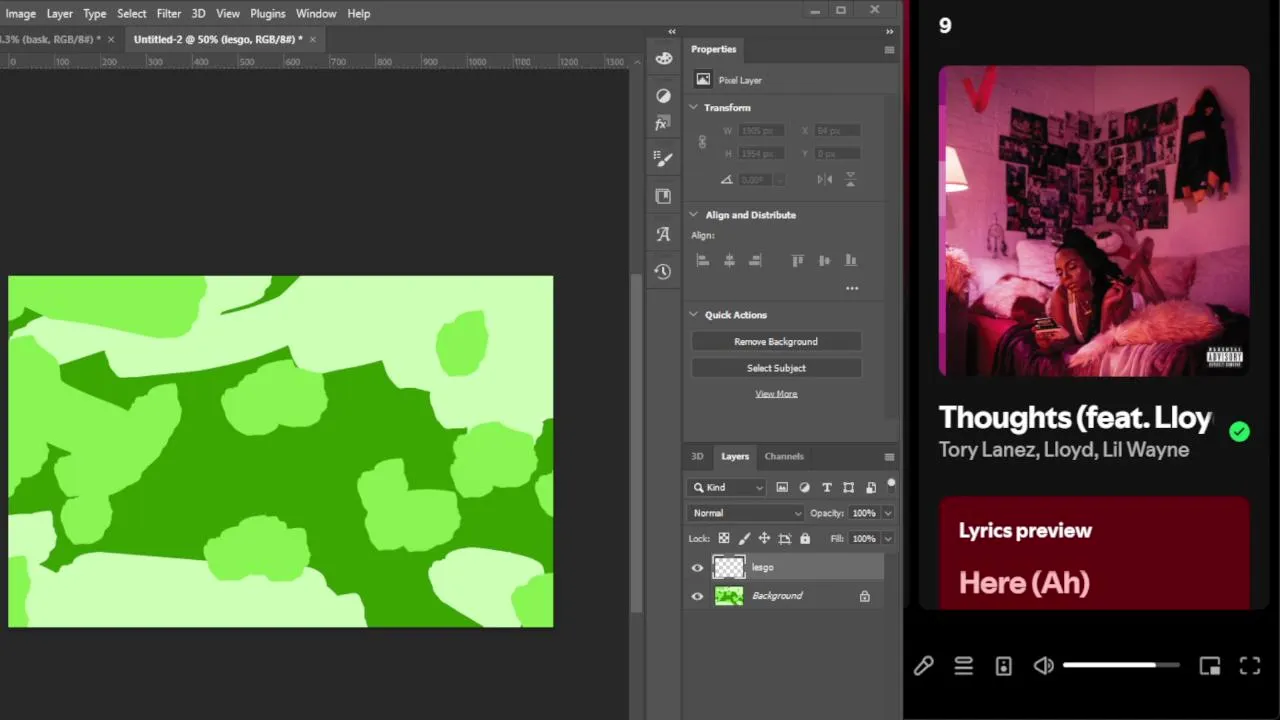Remove song from Liked Songs checkmark
Image resolution: width=1280 pixels, height=720 pixels.
click(1240, 432)
